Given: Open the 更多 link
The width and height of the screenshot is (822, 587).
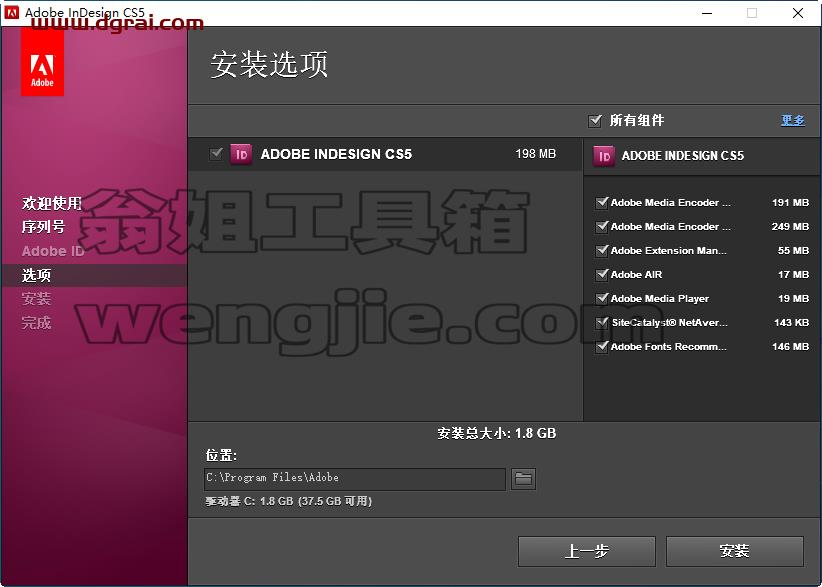Looking at the screenshot, I should click(793, 121).
